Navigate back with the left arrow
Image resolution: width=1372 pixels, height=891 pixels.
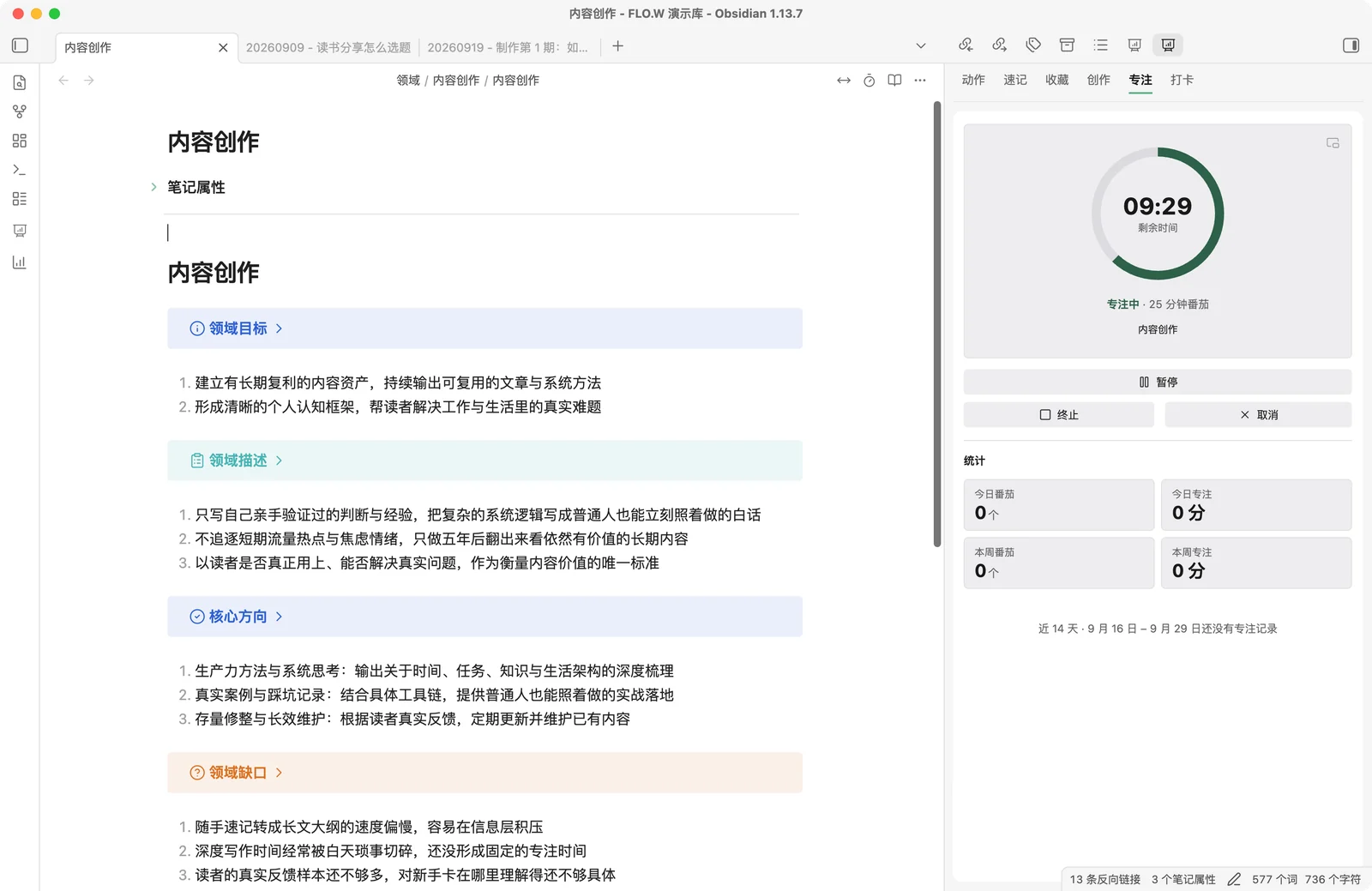[x=63, y=80]
